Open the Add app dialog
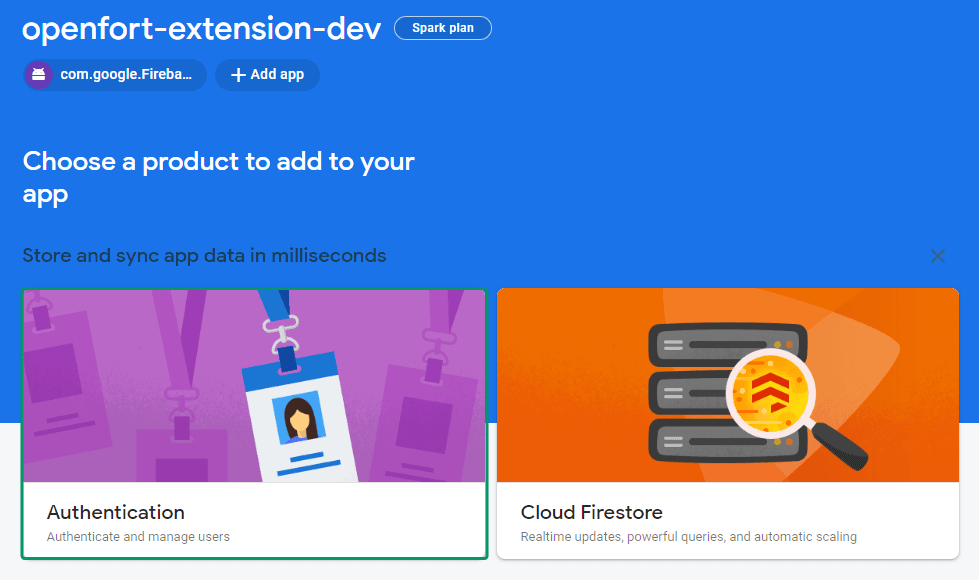This screenshot has width=979, height=580. point(267,74)
